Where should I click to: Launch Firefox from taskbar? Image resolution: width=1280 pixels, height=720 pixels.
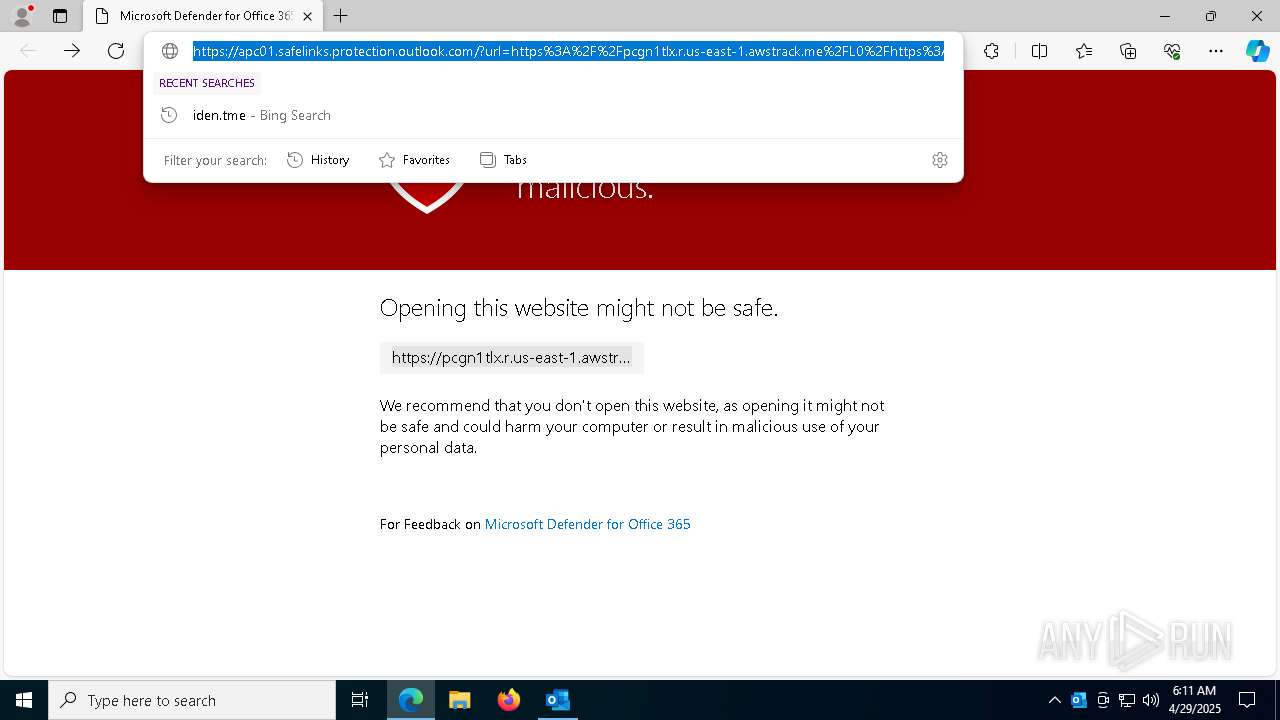(509, 700)
